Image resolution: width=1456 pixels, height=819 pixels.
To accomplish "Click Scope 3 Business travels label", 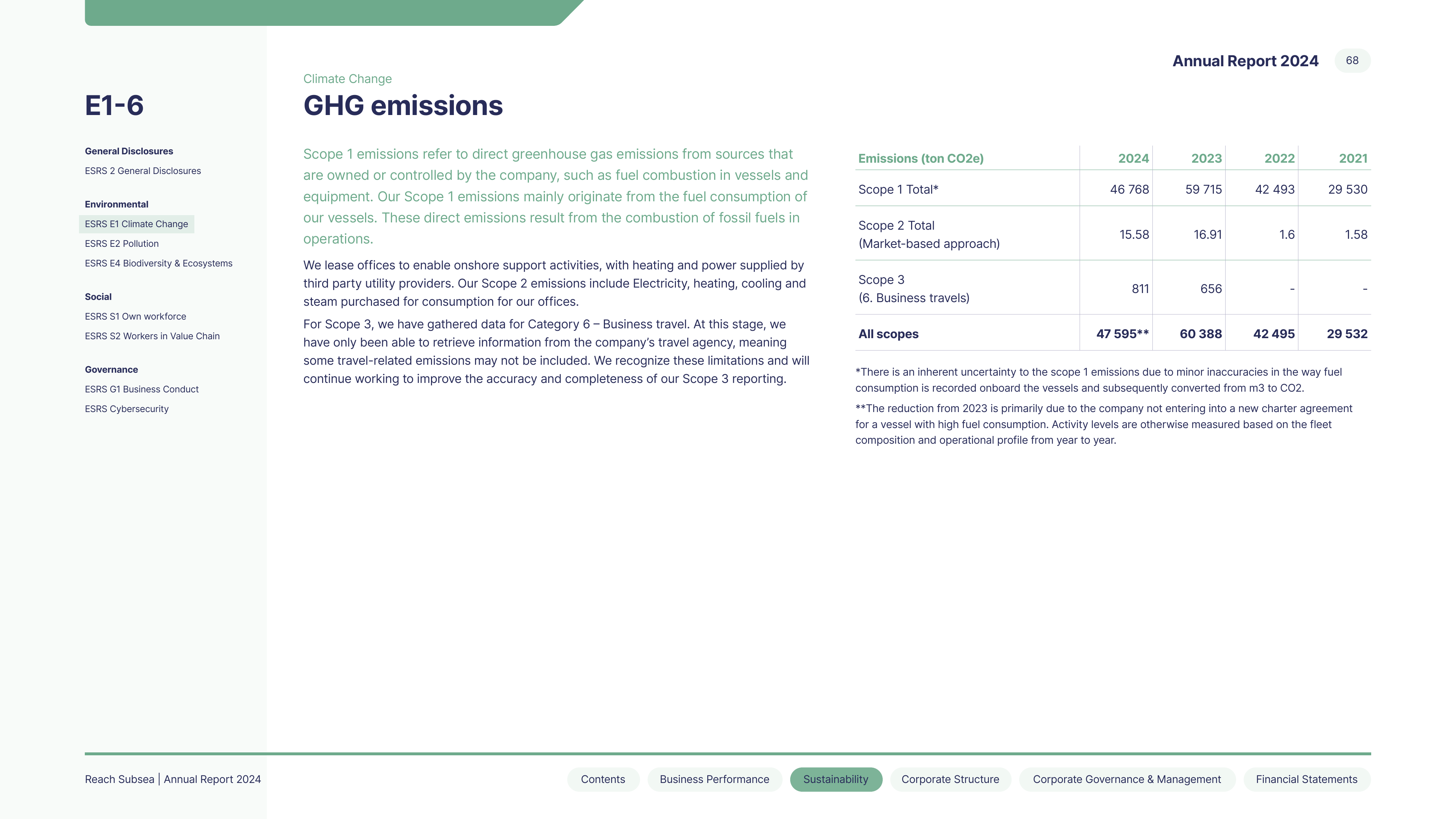I will pos(913,289).
